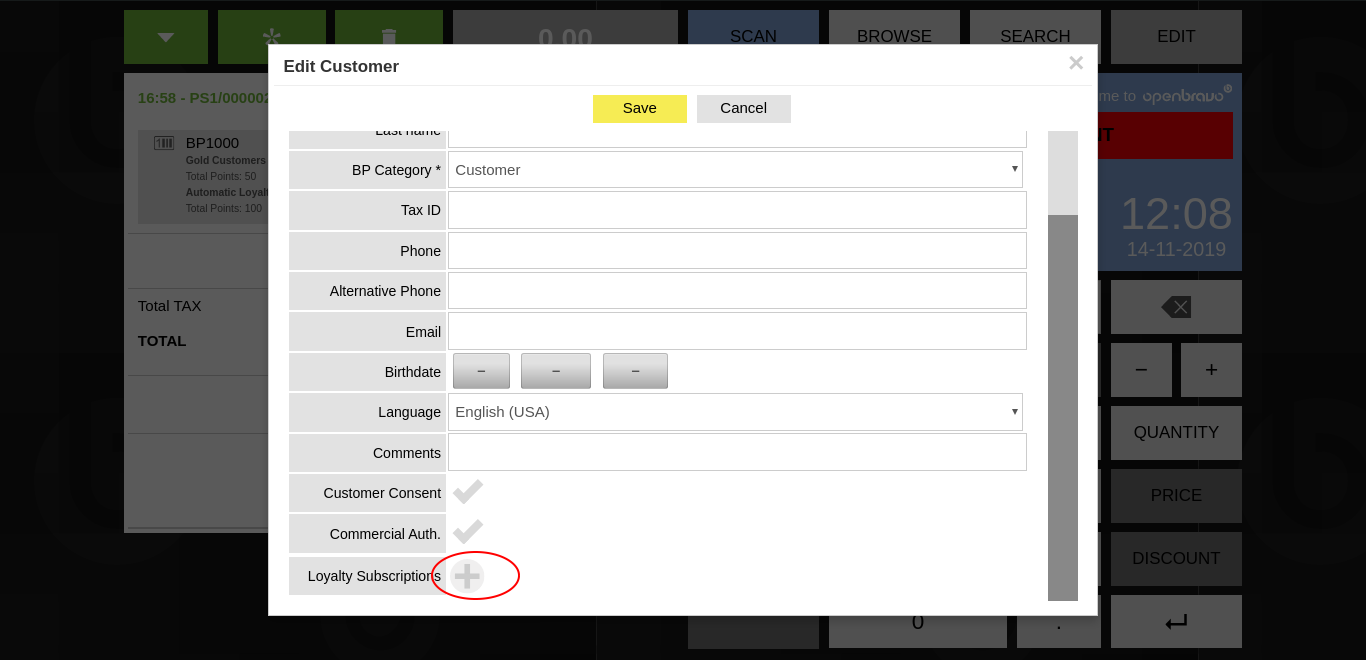Select the BP1000 customer entry
1366x660 pixels.
pos(204,176)
